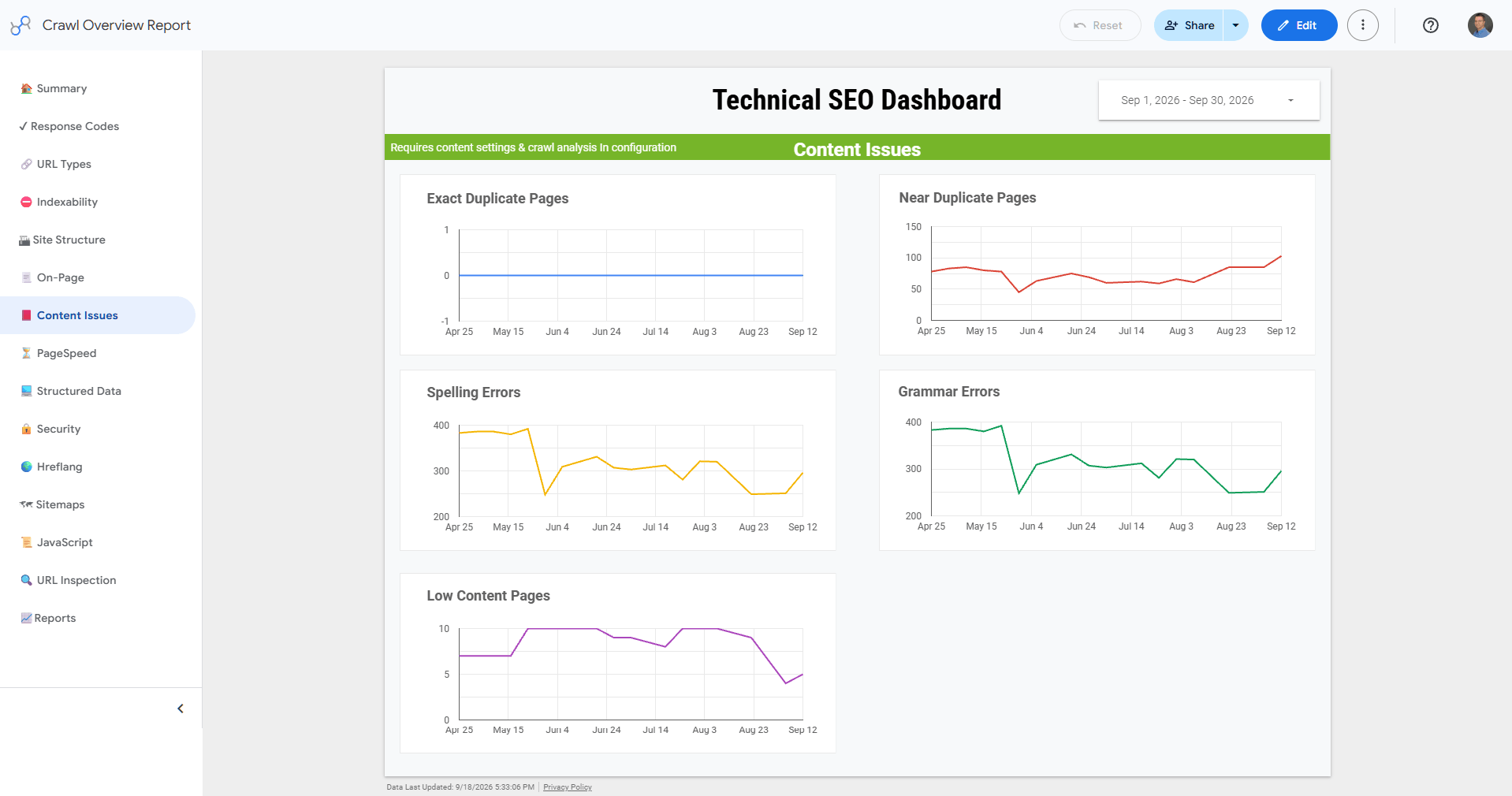Click the Near Duplicate Pages chart

[1097, 265]
